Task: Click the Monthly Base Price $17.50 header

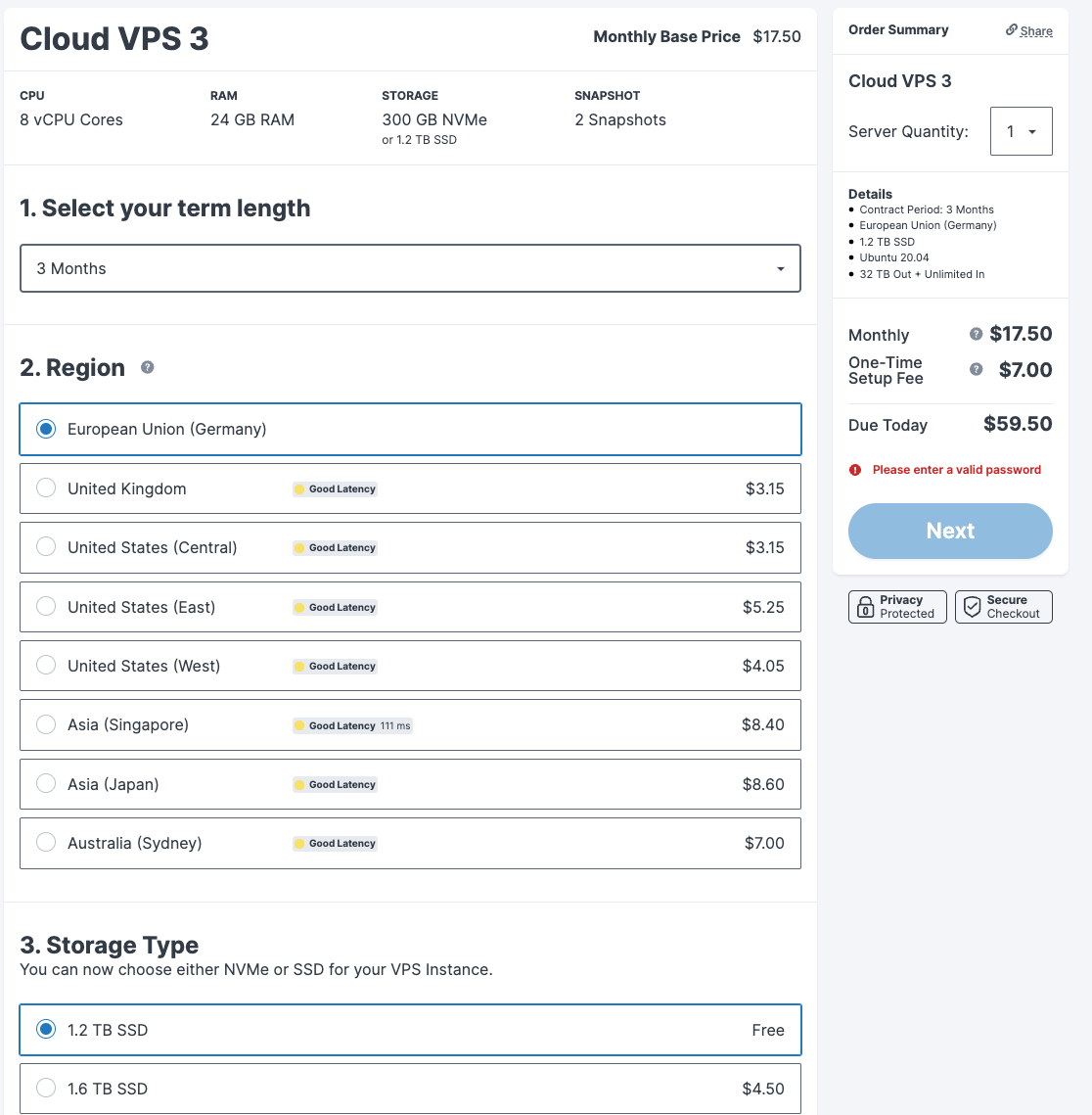Action: point(698,37)
